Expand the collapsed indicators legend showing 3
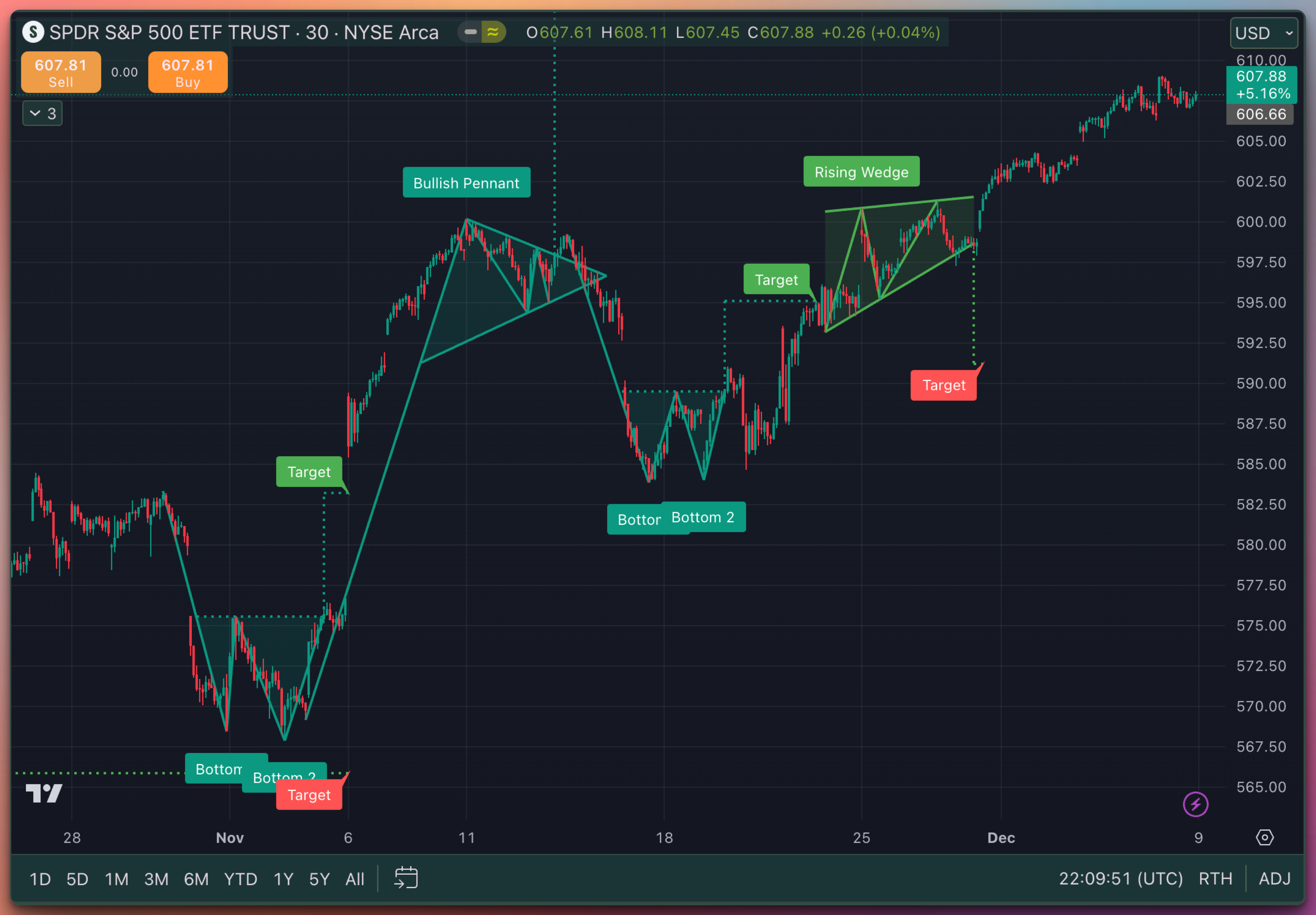The width and height of the screenshot is (1316, 915). click(x=42, y=113)
